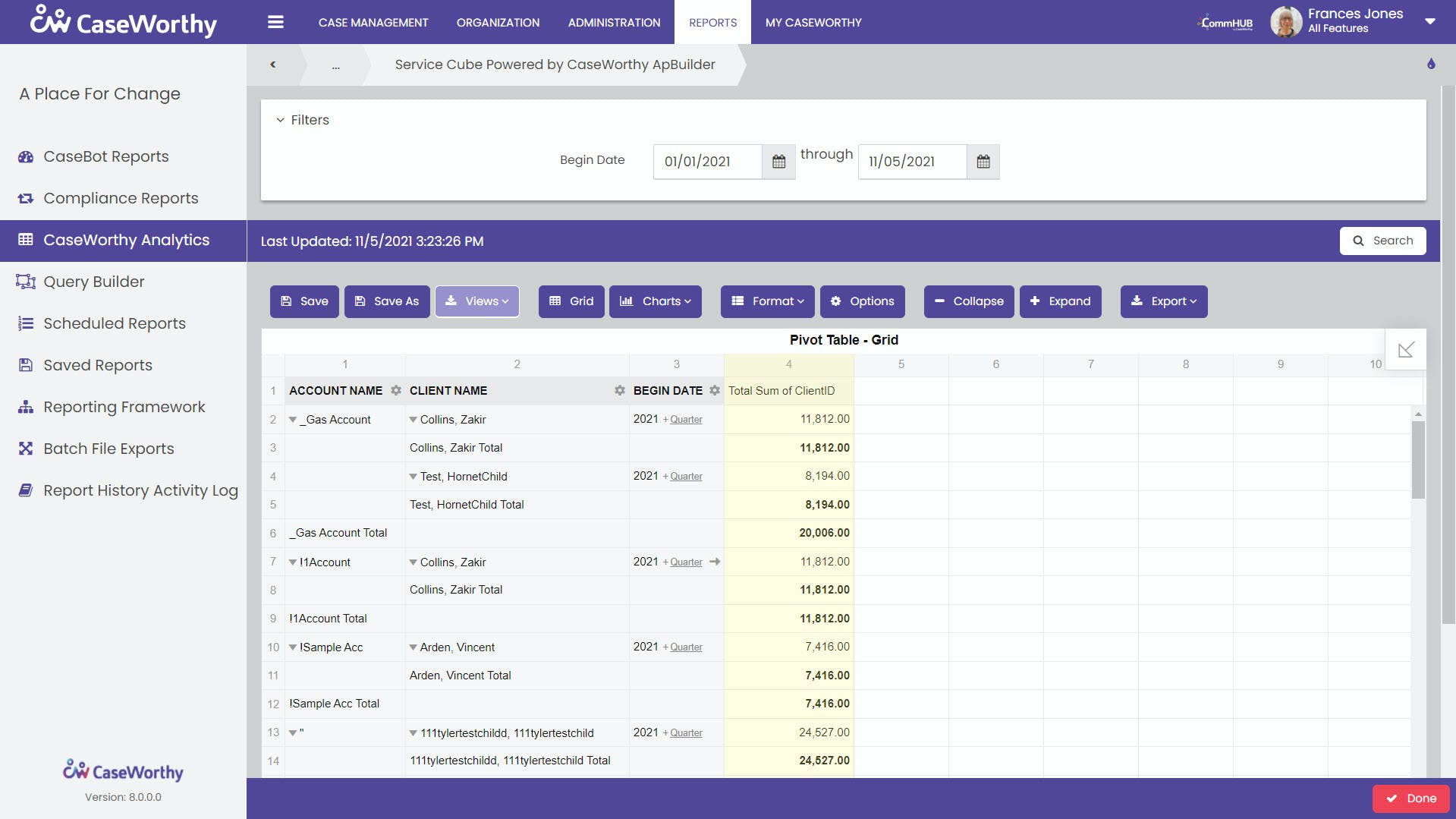The width and height of the screenshot is (1456, 819).
Task: Click the CaseWorthy logo in header
Action: 123,22
